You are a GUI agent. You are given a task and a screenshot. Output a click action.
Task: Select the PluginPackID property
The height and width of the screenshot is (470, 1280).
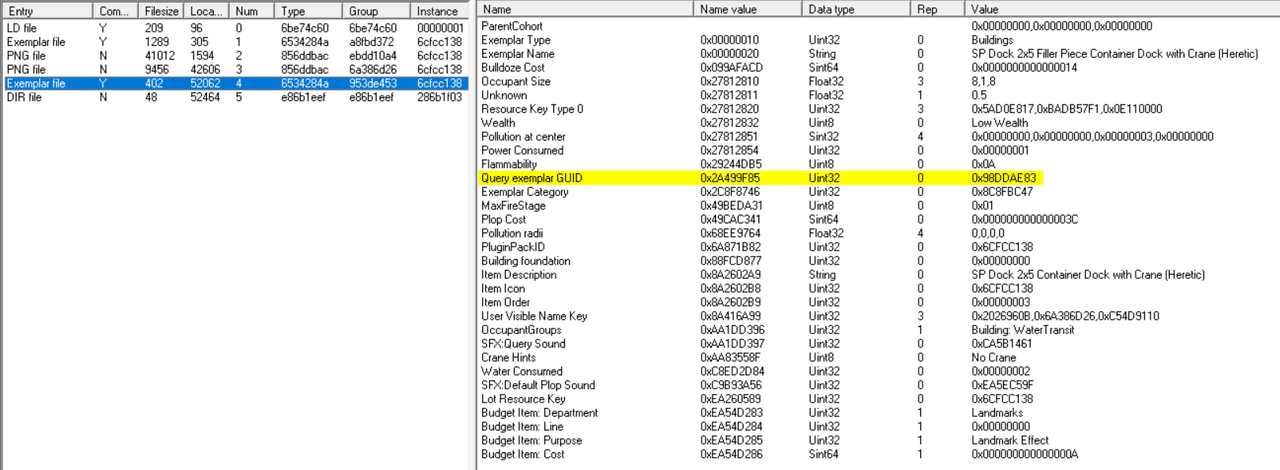[878, 247]
